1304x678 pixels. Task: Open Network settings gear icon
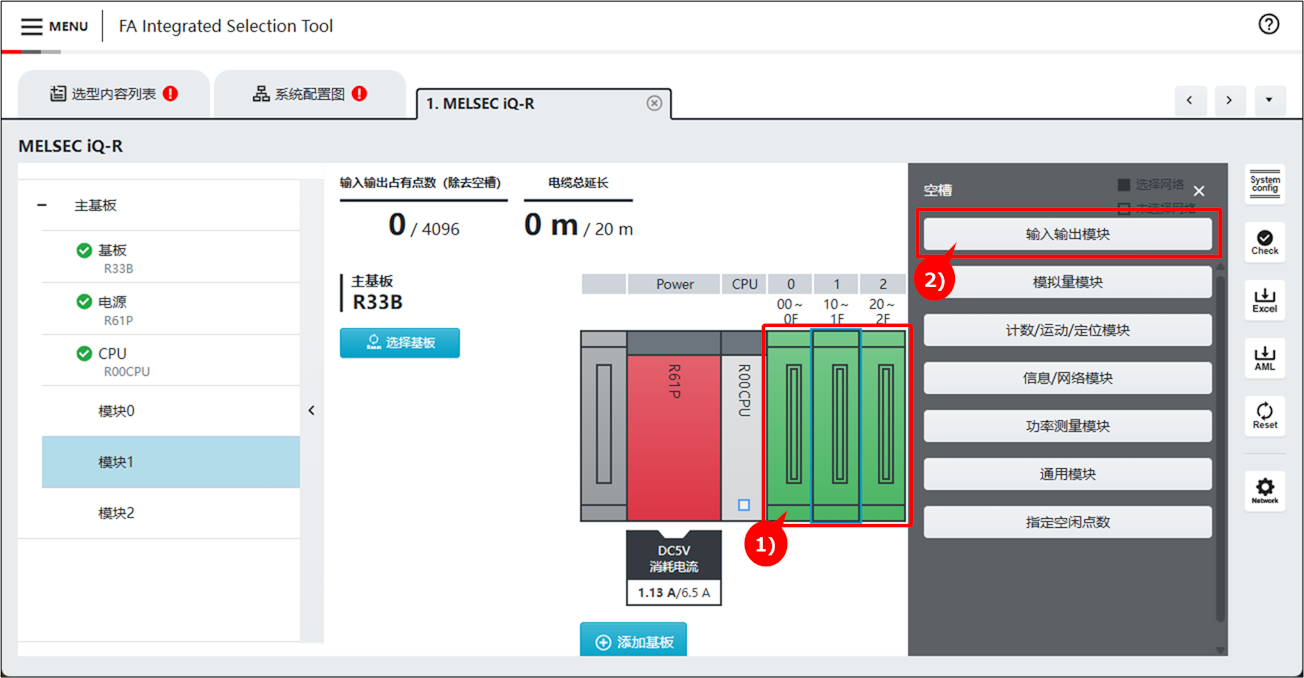pyautogui.click(x=1264, y=490)
